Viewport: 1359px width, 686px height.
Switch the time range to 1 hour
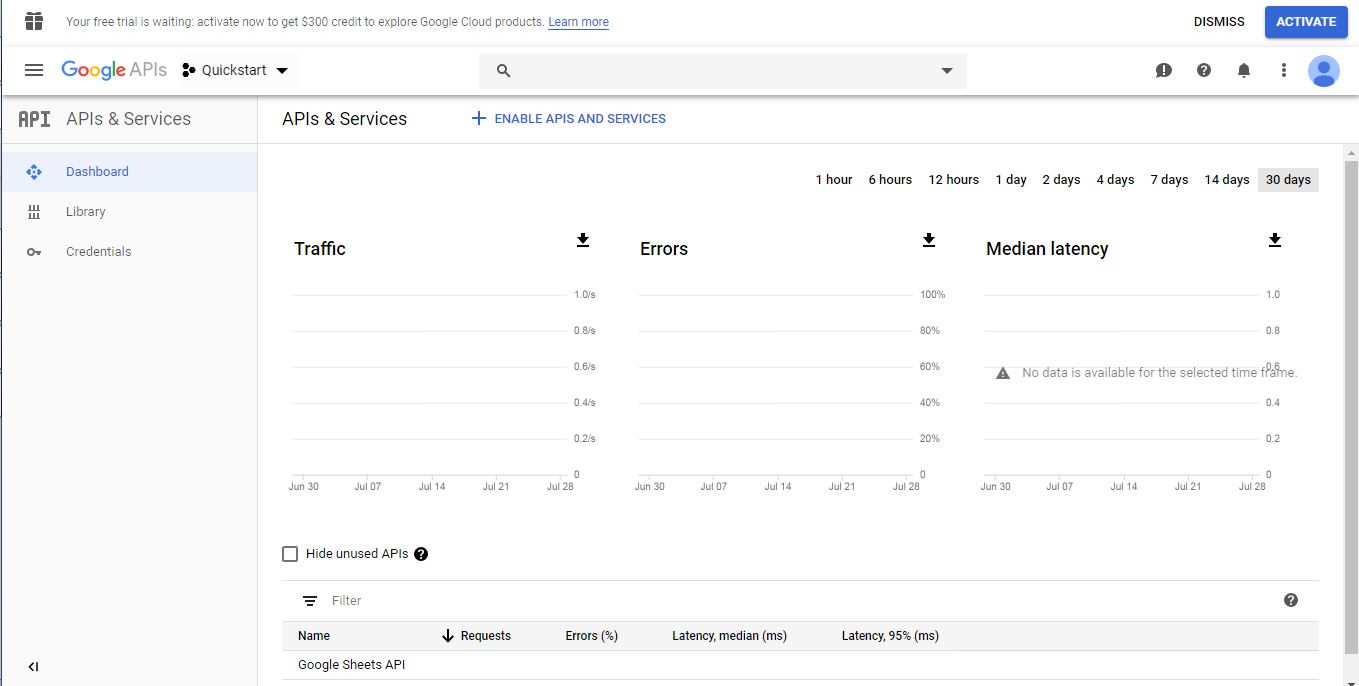[833, 179]
